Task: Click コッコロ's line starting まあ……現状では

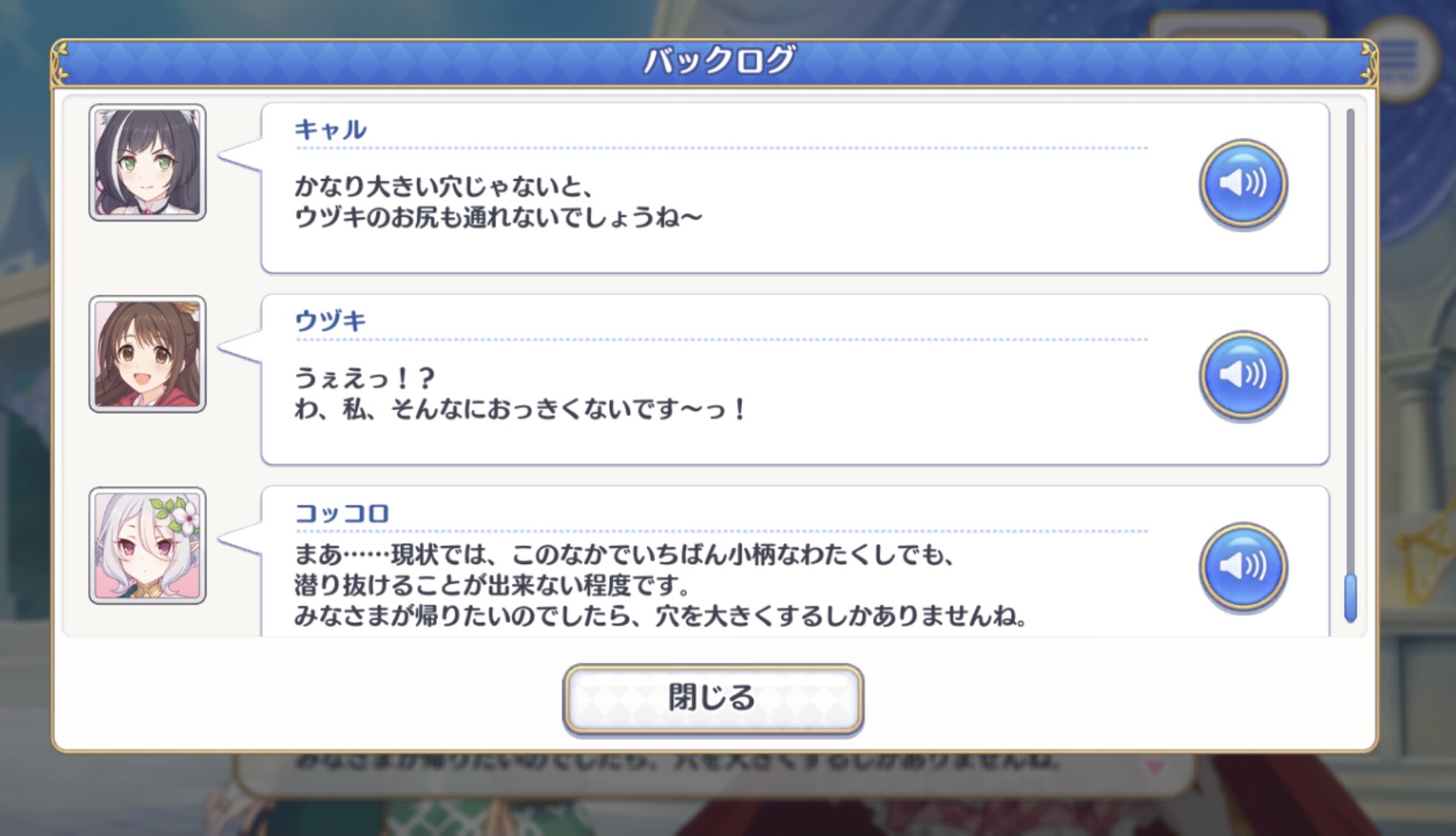Action: [x=661, y=586]
